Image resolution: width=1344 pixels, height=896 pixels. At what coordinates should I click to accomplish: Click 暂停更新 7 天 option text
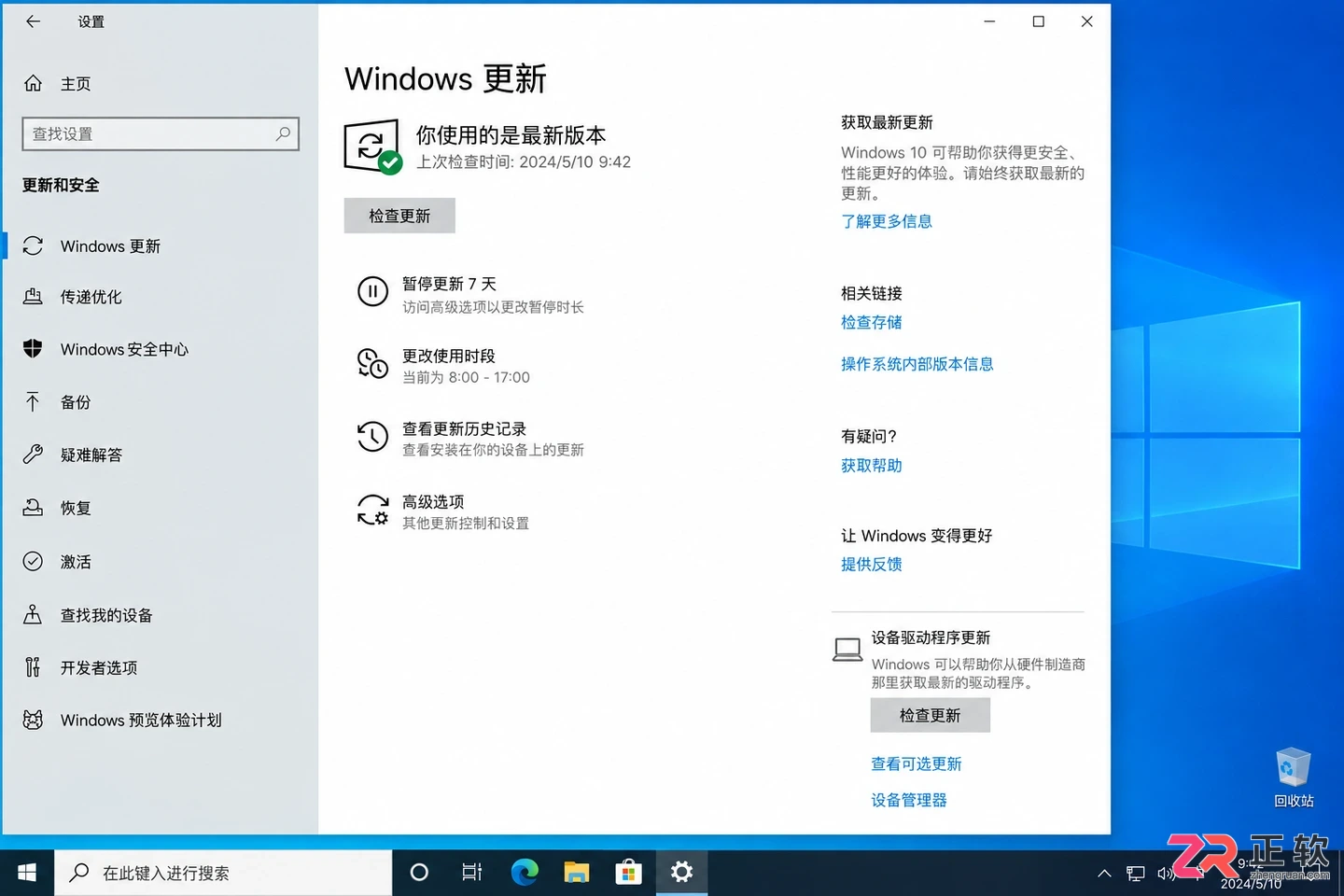(449, 284)
